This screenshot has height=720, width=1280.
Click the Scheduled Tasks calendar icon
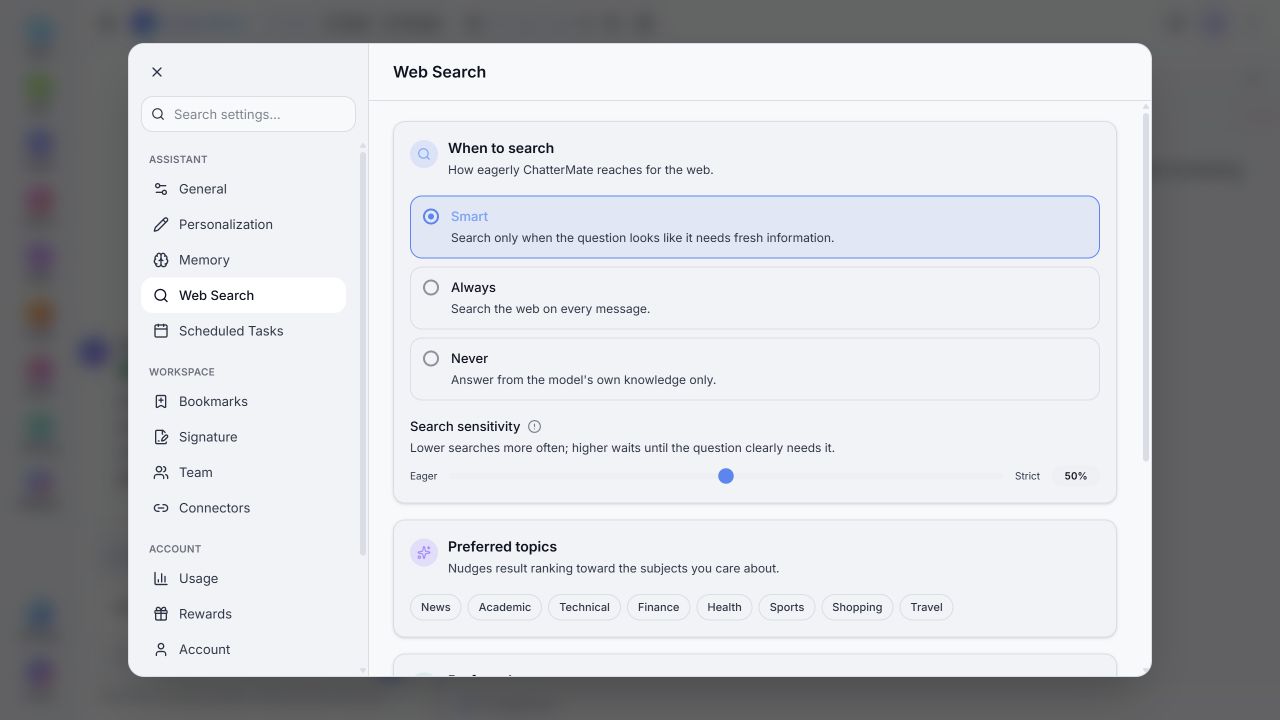161,331
